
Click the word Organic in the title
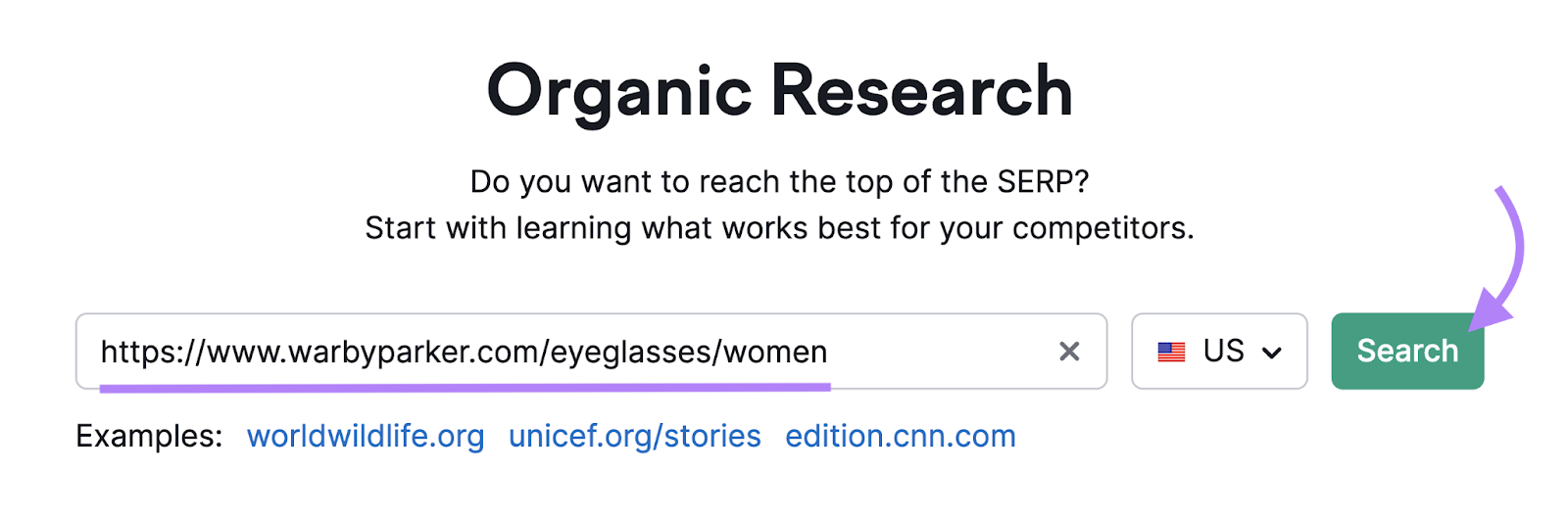618,91
